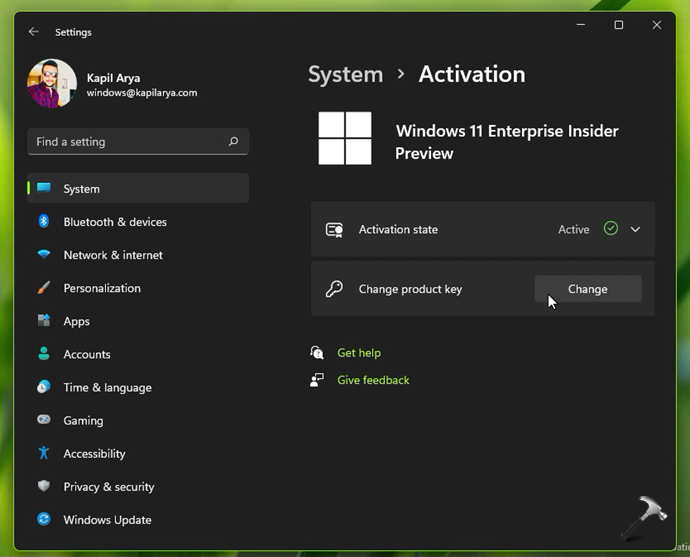Click the search magnifier icon
The width and height of the screenshot is (690, 557).
tap(233, 142)
